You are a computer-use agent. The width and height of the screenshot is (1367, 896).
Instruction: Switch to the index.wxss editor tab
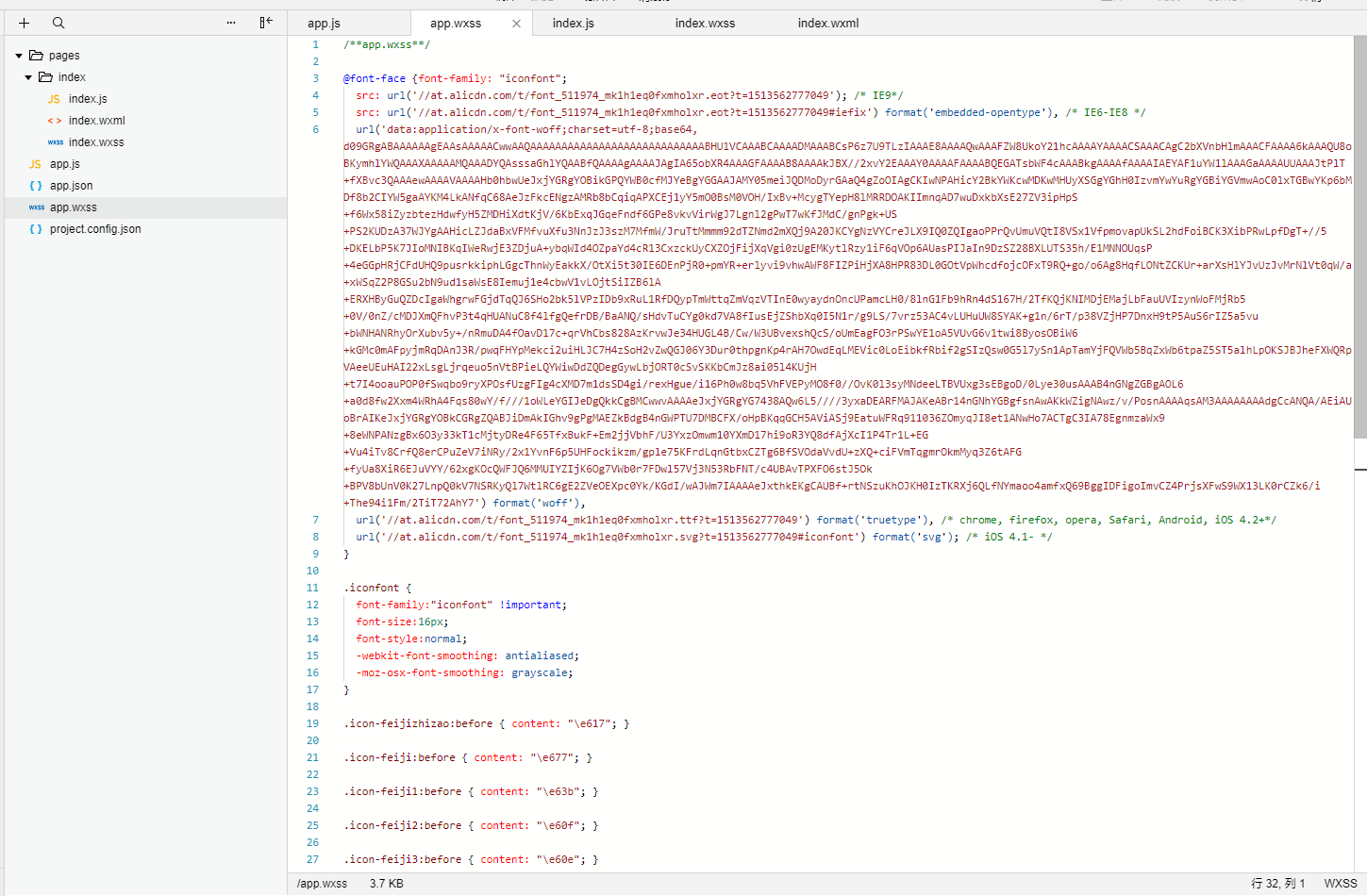tap(705, 24)
